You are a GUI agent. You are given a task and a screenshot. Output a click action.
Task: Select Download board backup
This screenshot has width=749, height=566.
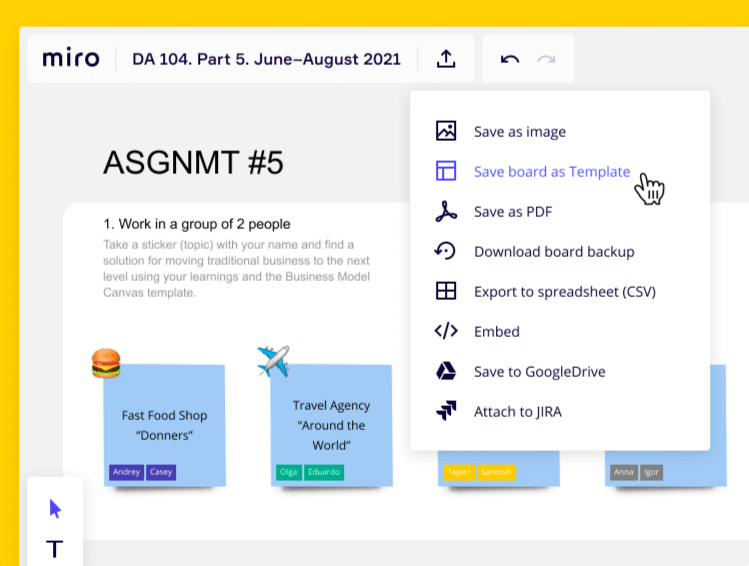554,252
